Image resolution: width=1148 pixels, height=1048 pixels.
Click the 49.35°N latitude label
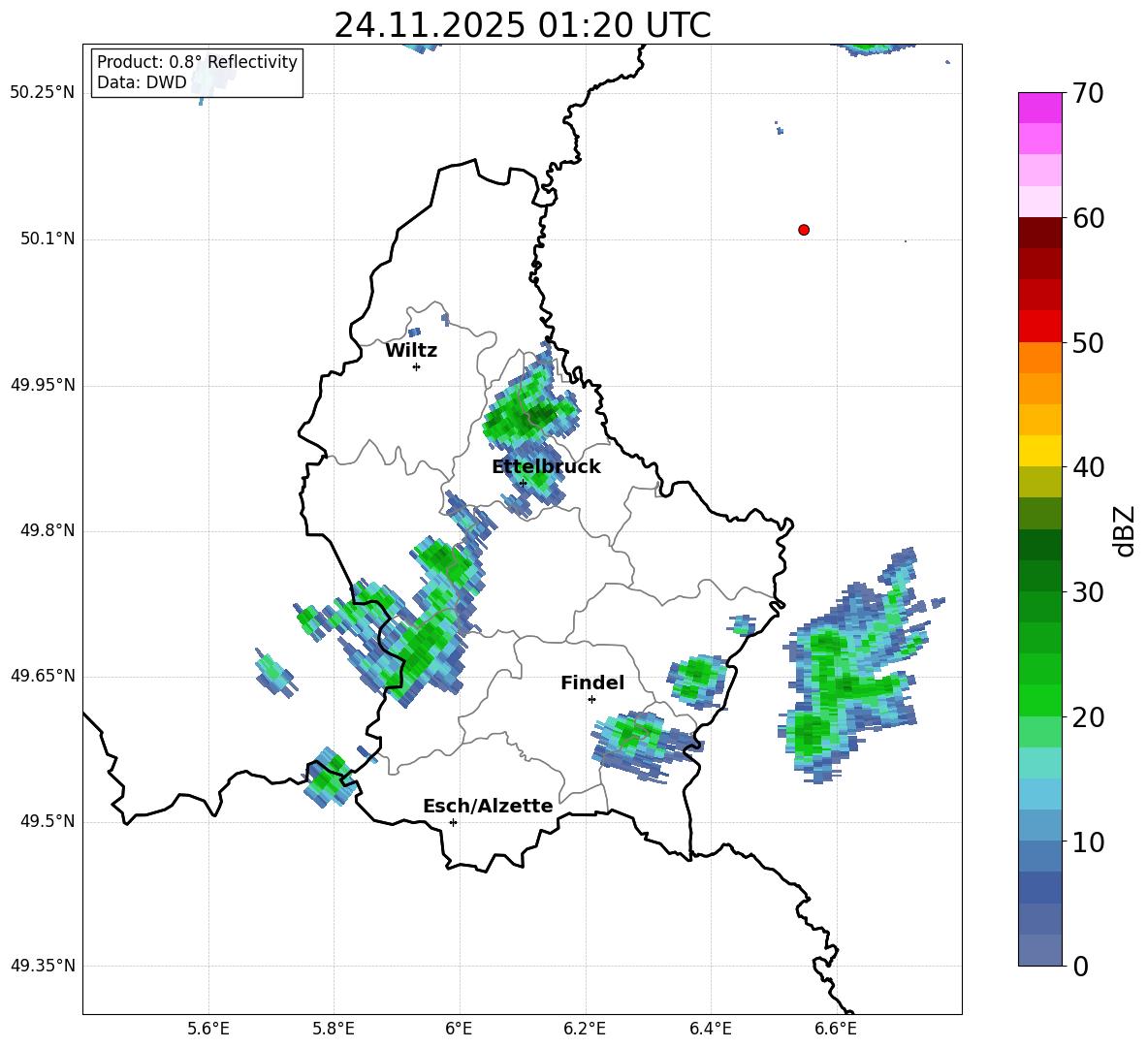click(x=43, y=966)
